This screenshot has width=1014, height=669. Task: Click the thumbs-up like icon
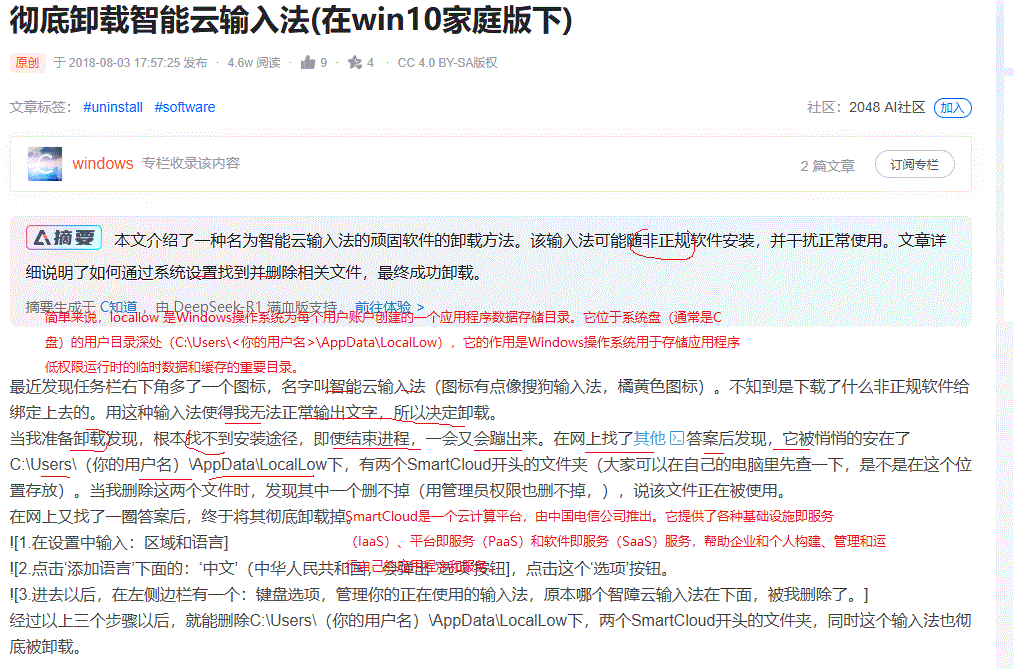[308, 63]
